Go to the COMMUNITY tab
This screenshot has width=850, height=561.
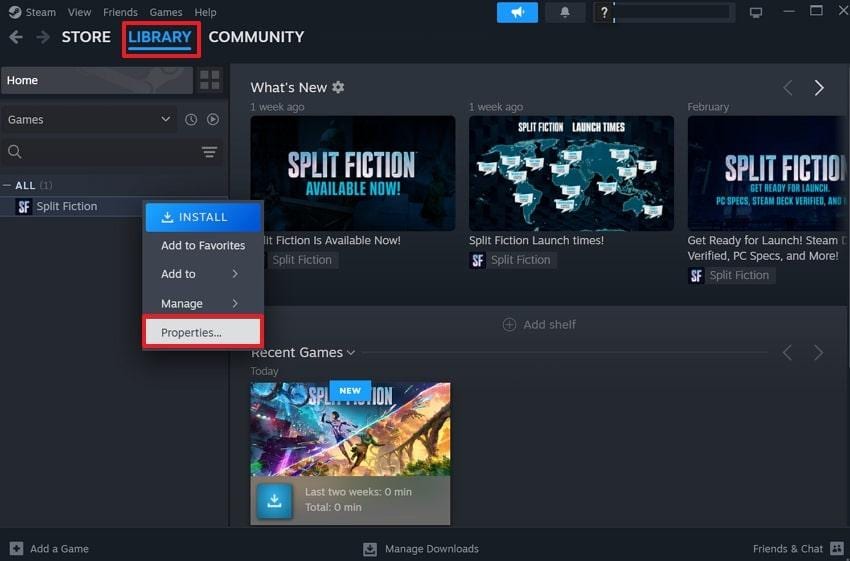point(256,37)
